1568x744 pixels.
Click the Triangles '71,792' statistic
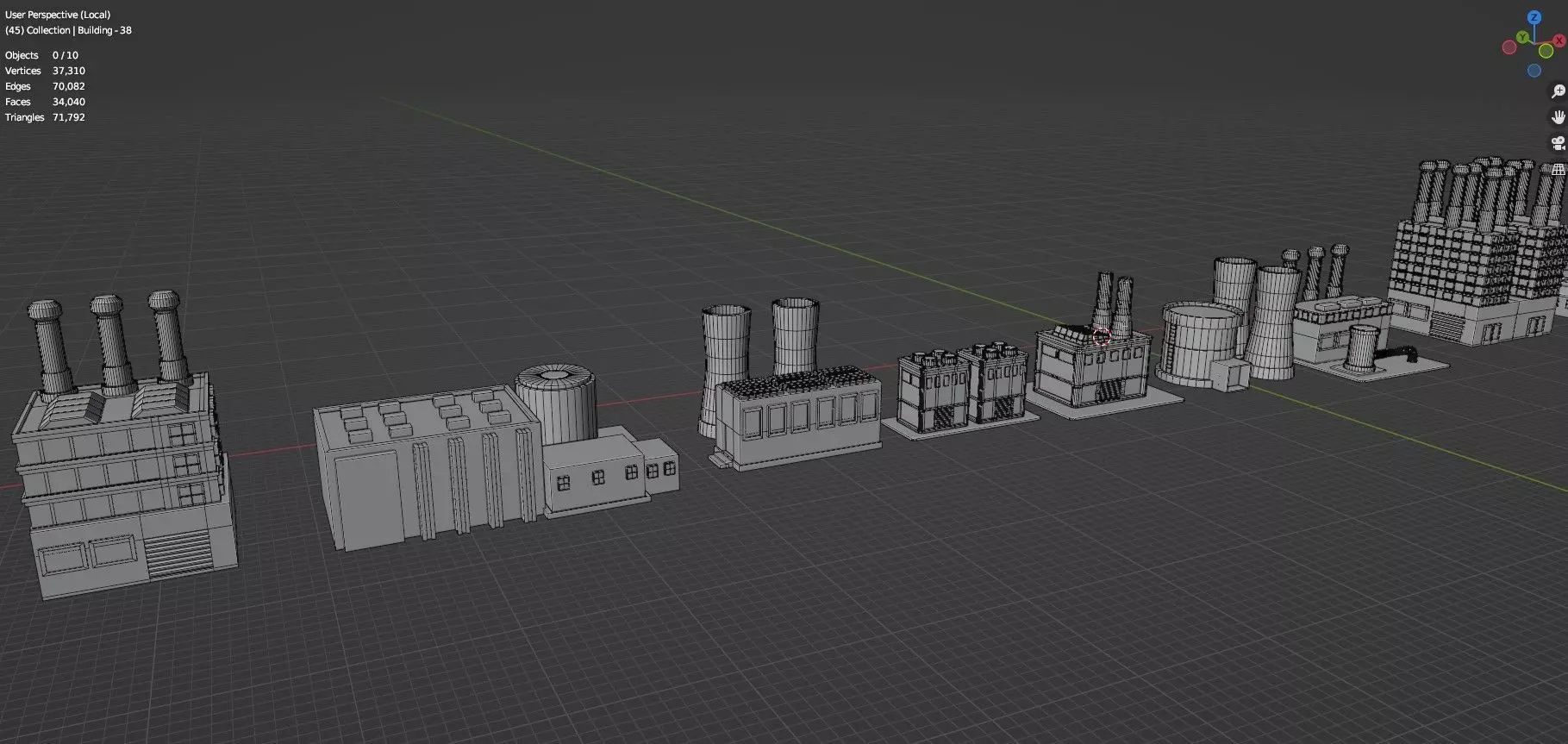(69, 117)
